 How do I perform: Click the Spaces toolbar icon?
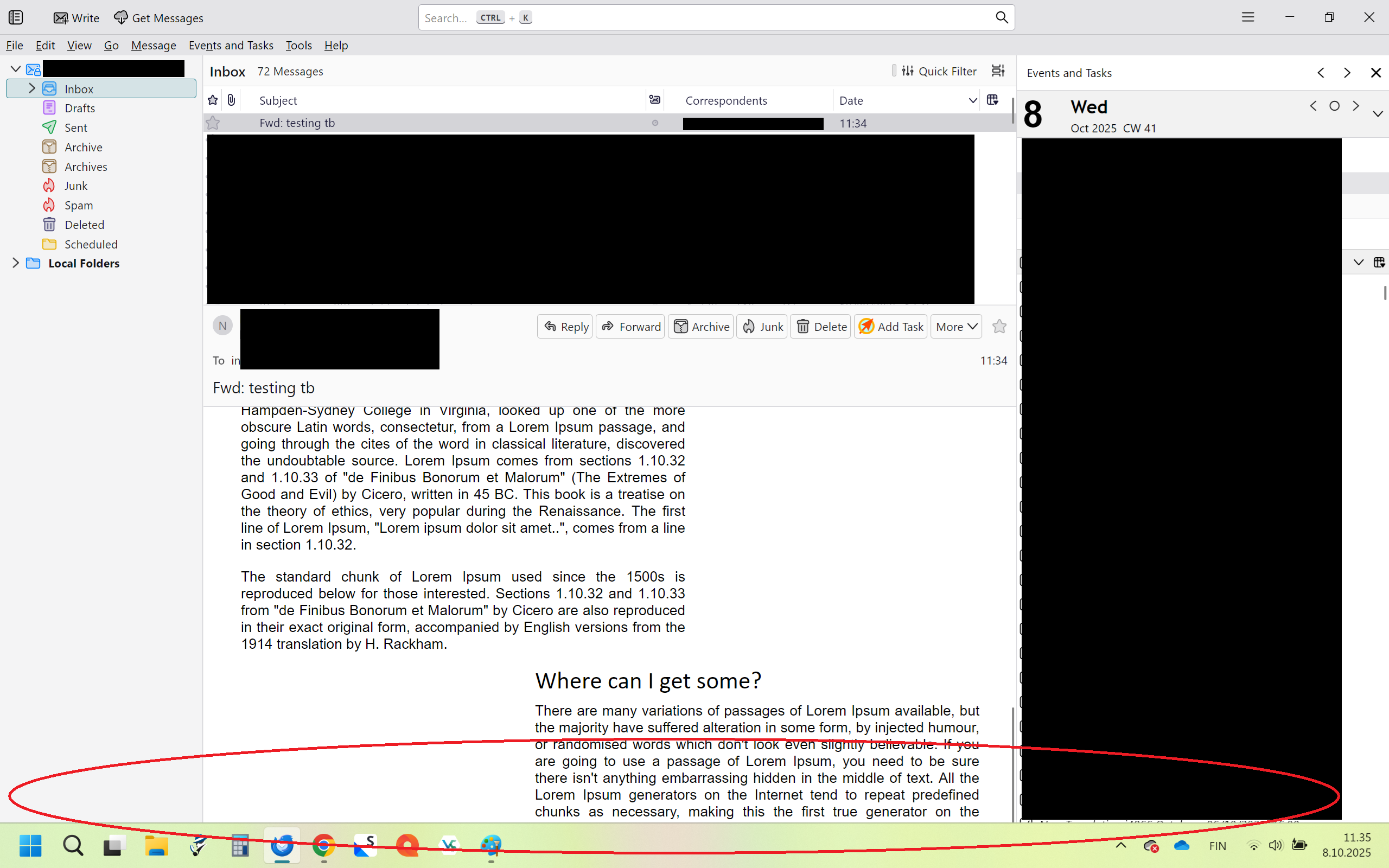(x=16, y=18)
